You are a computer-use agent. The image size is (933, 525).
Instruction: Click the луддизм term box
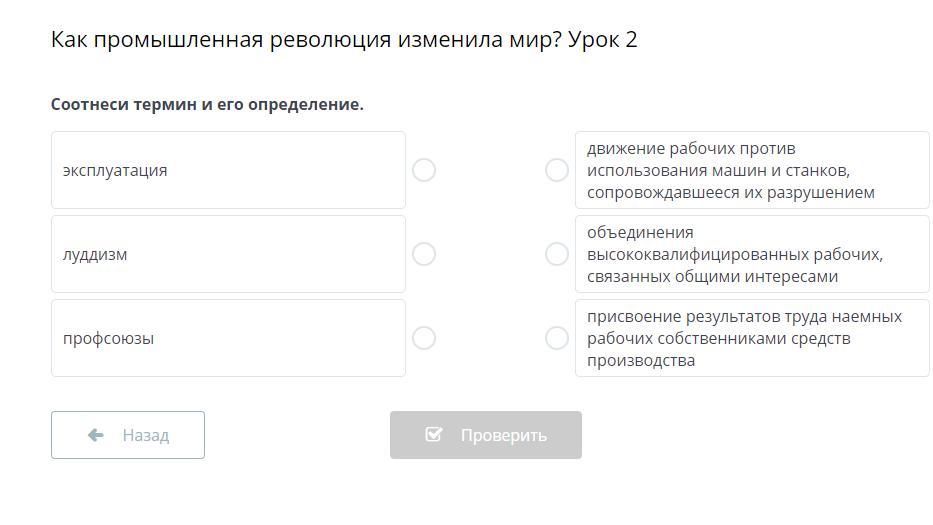click(228, 254)
